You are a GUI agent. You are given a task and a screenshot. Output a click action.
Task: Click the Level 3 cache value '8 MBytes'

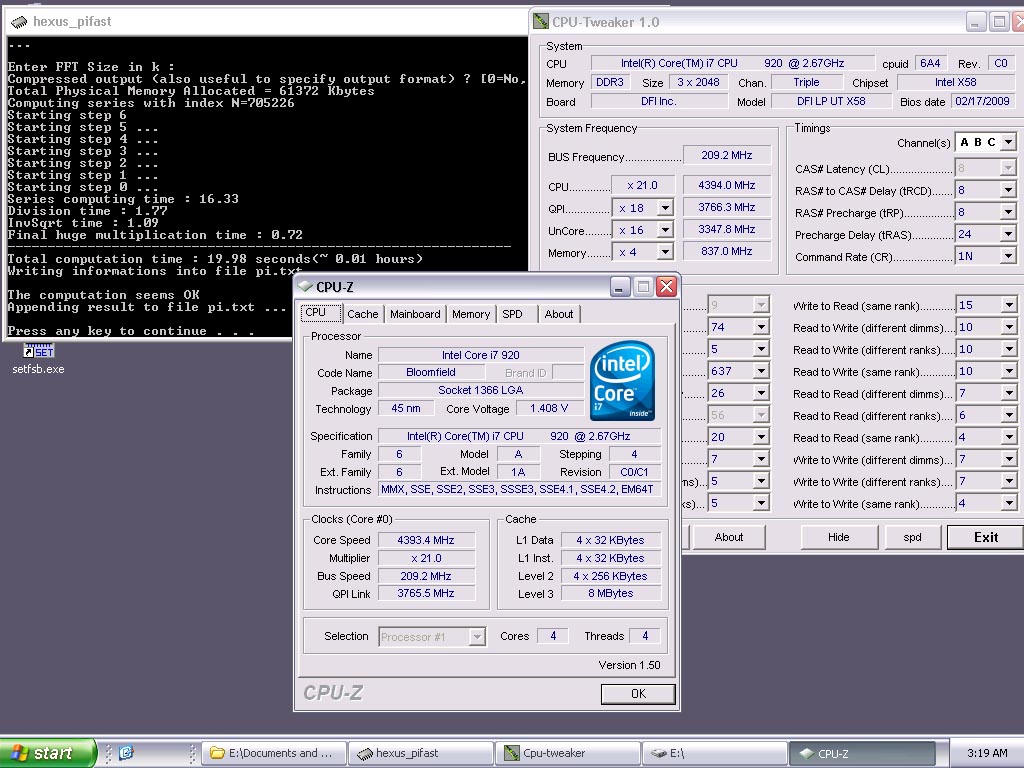[611, 593]
